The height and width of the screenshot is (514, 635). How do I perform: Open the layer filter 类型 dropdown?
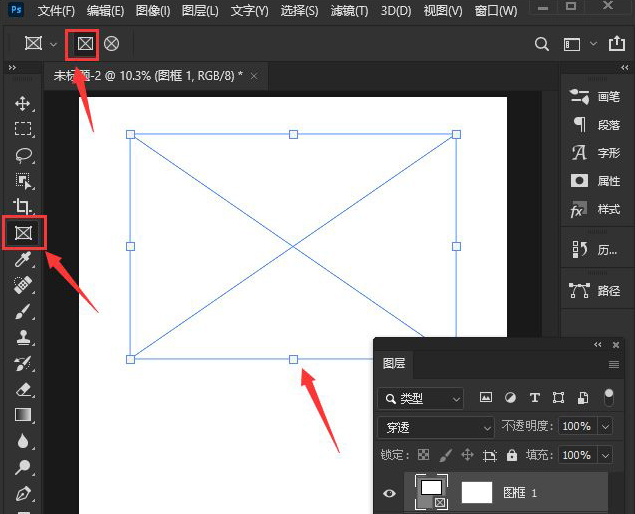tap(420, 399)
